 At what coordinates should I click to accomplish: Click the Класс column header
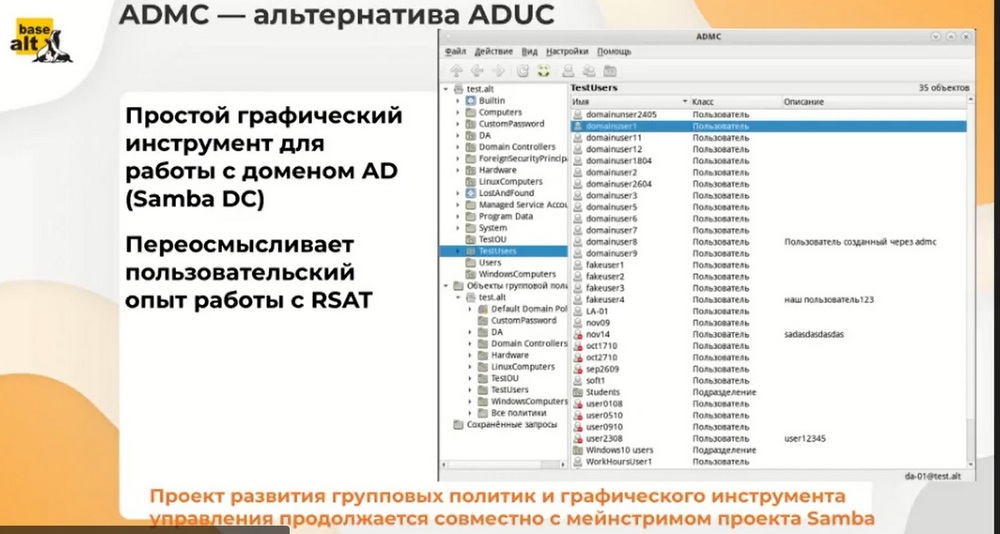736,101
